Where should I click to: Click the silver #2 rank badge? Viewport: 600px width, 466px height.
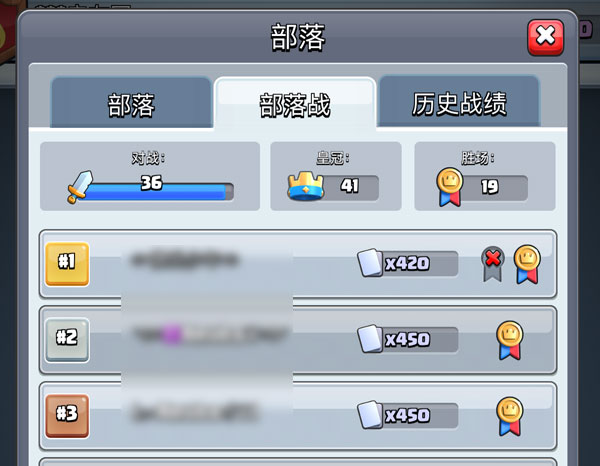point(67,340)
